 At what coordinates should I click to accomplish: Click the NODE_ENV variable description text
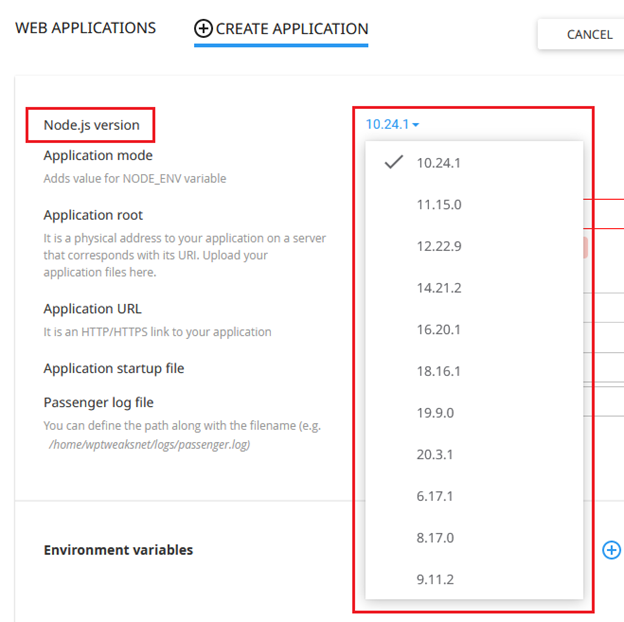tap(135, 178)
